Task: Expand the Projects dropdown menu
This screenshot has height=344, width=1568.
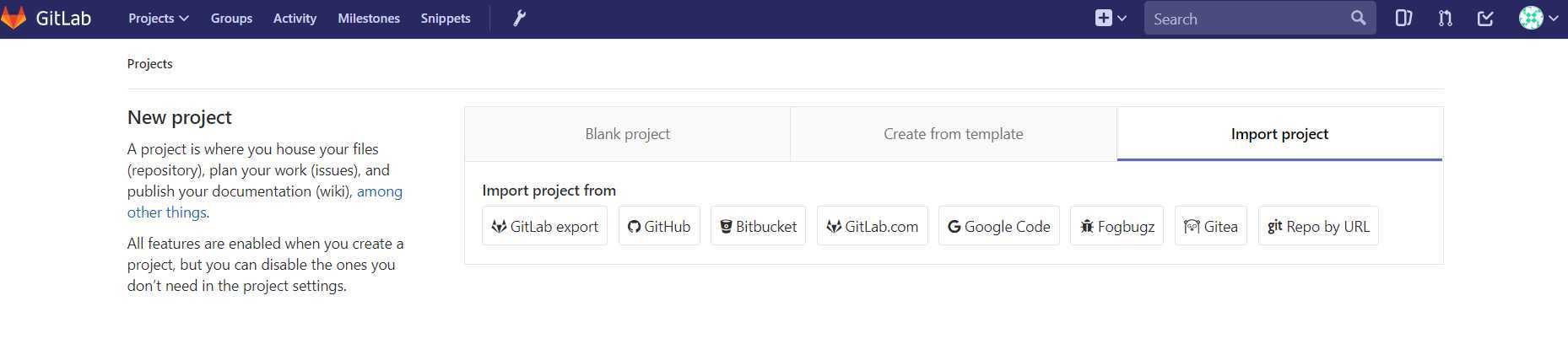Action: 159,19
